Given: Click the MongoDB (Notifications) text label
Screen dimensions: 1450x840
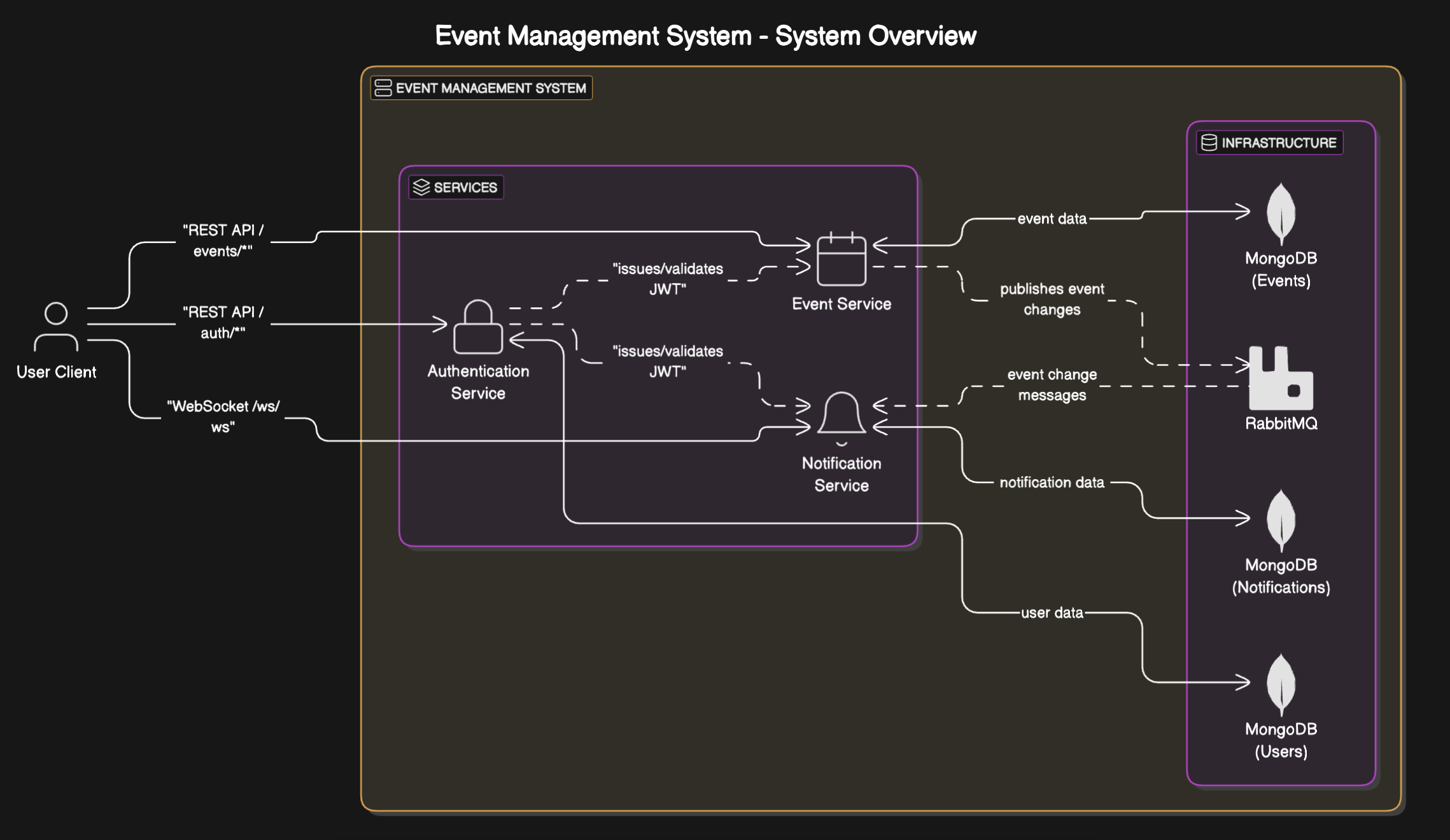Looking at the screenshot, I should click(x=1281, y=576).
